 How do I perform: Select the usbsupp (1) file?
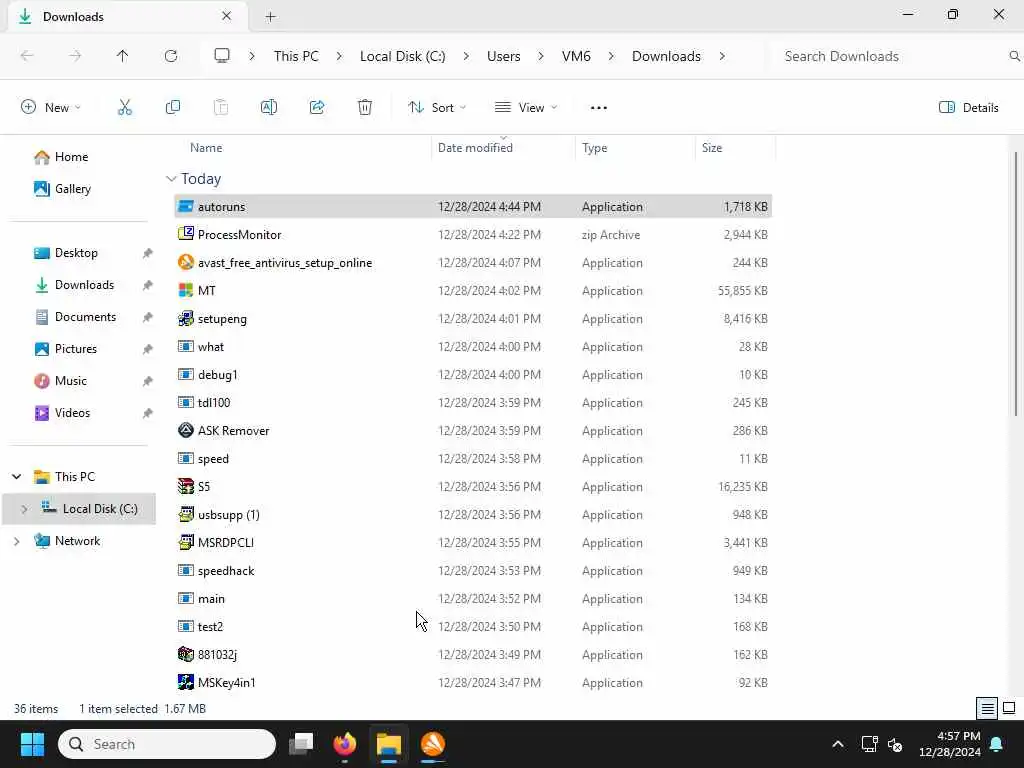(229, 515)
